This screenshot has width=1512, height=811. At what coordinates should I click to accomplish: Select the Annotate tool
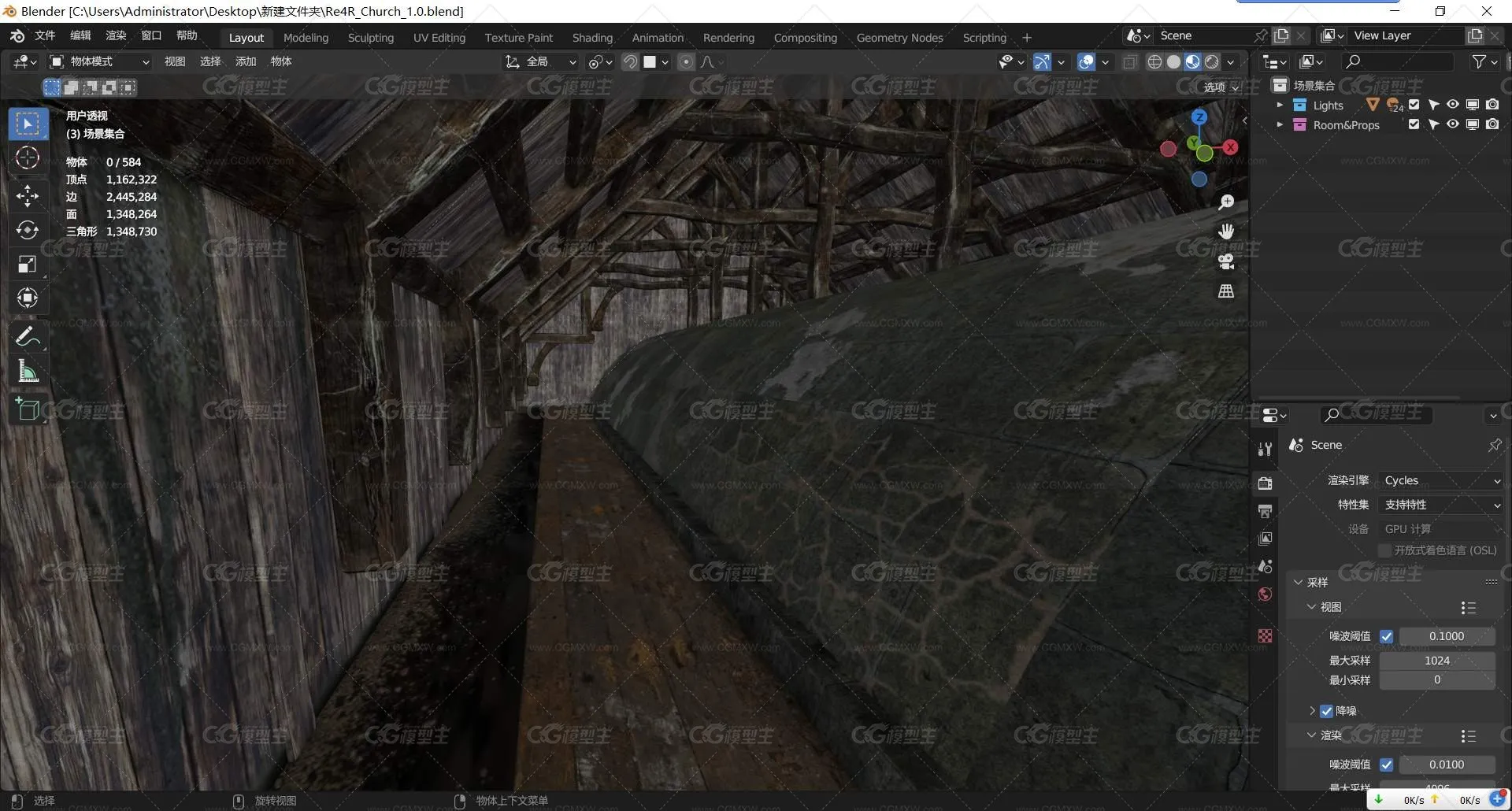28,337
